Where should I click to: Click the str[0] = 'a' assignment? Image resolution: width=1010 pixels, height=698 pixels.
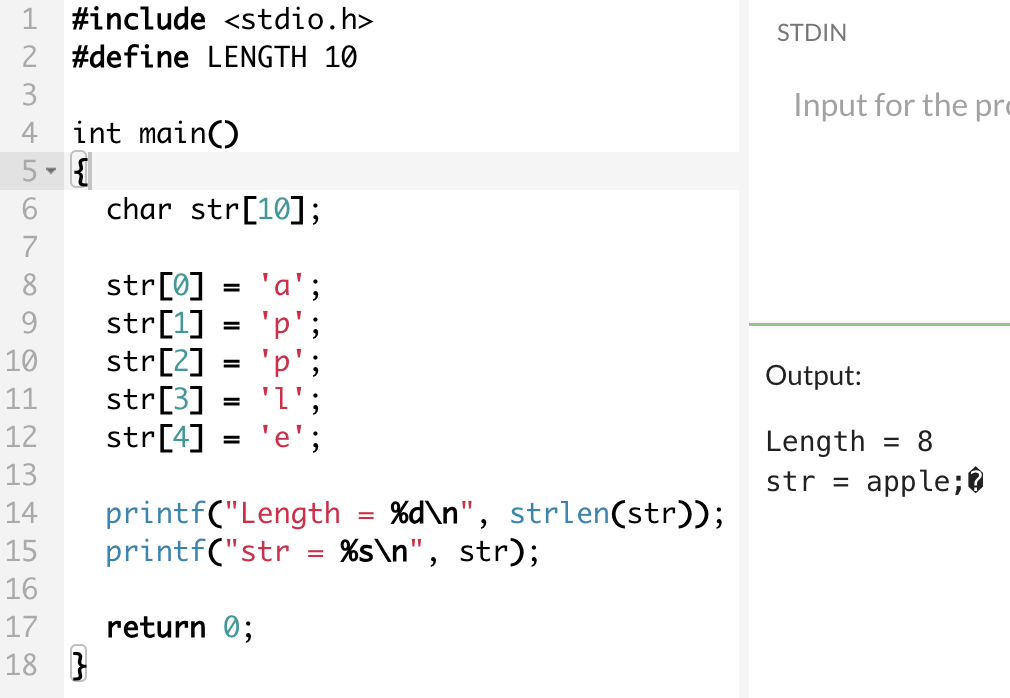213,285
